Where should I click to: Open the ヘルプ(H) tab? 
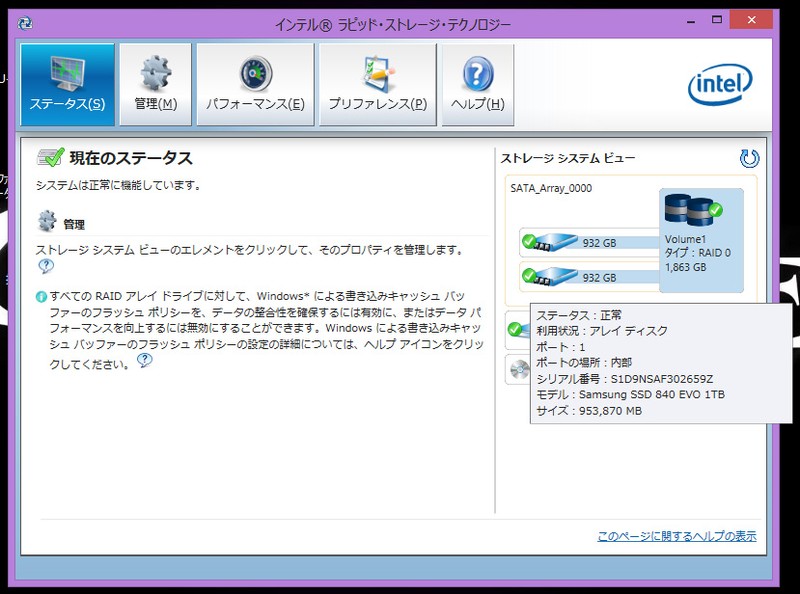478,84
